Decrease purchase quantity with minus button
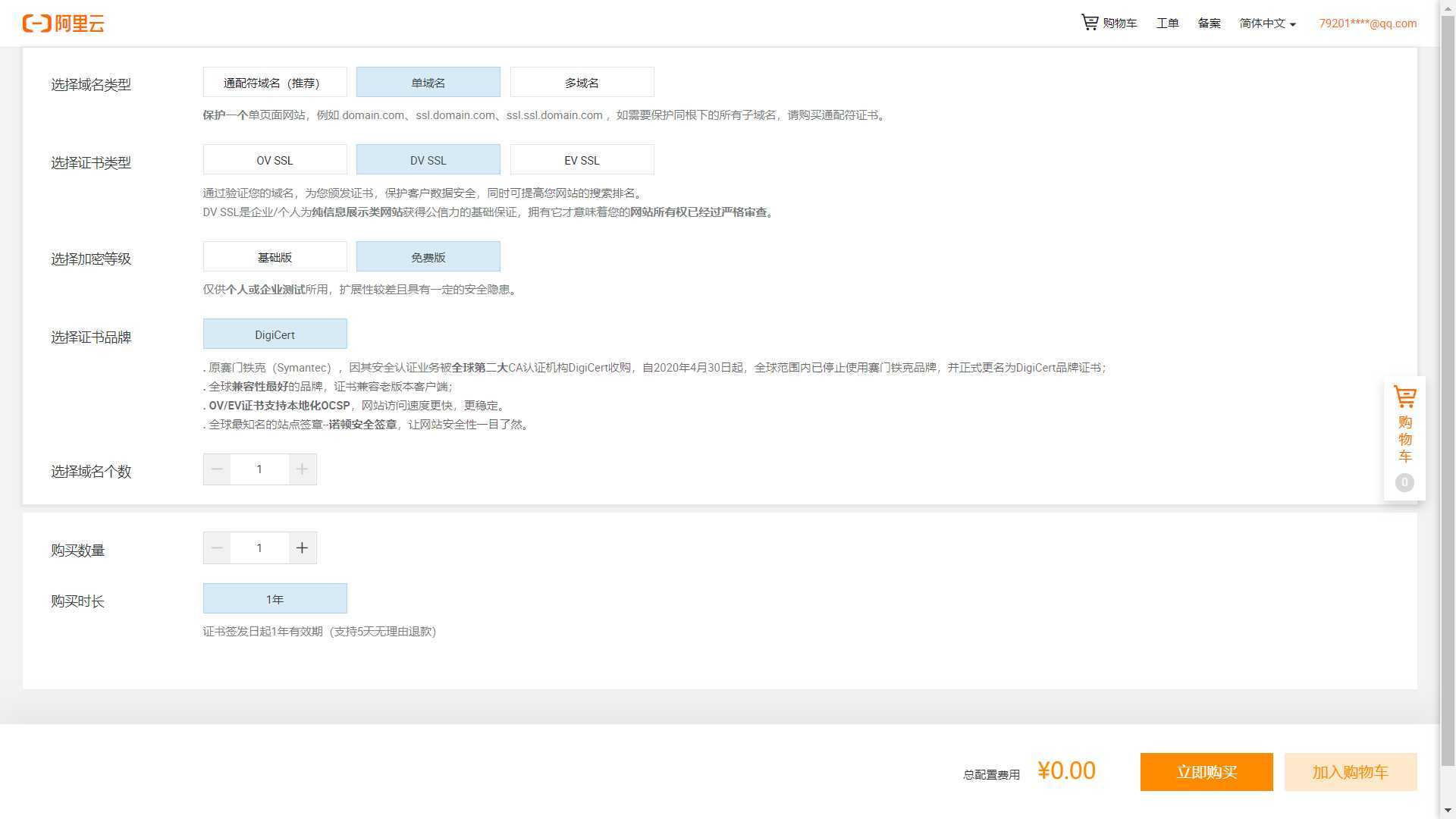Screen dimensions: 1456x819 tap(217, 548)
